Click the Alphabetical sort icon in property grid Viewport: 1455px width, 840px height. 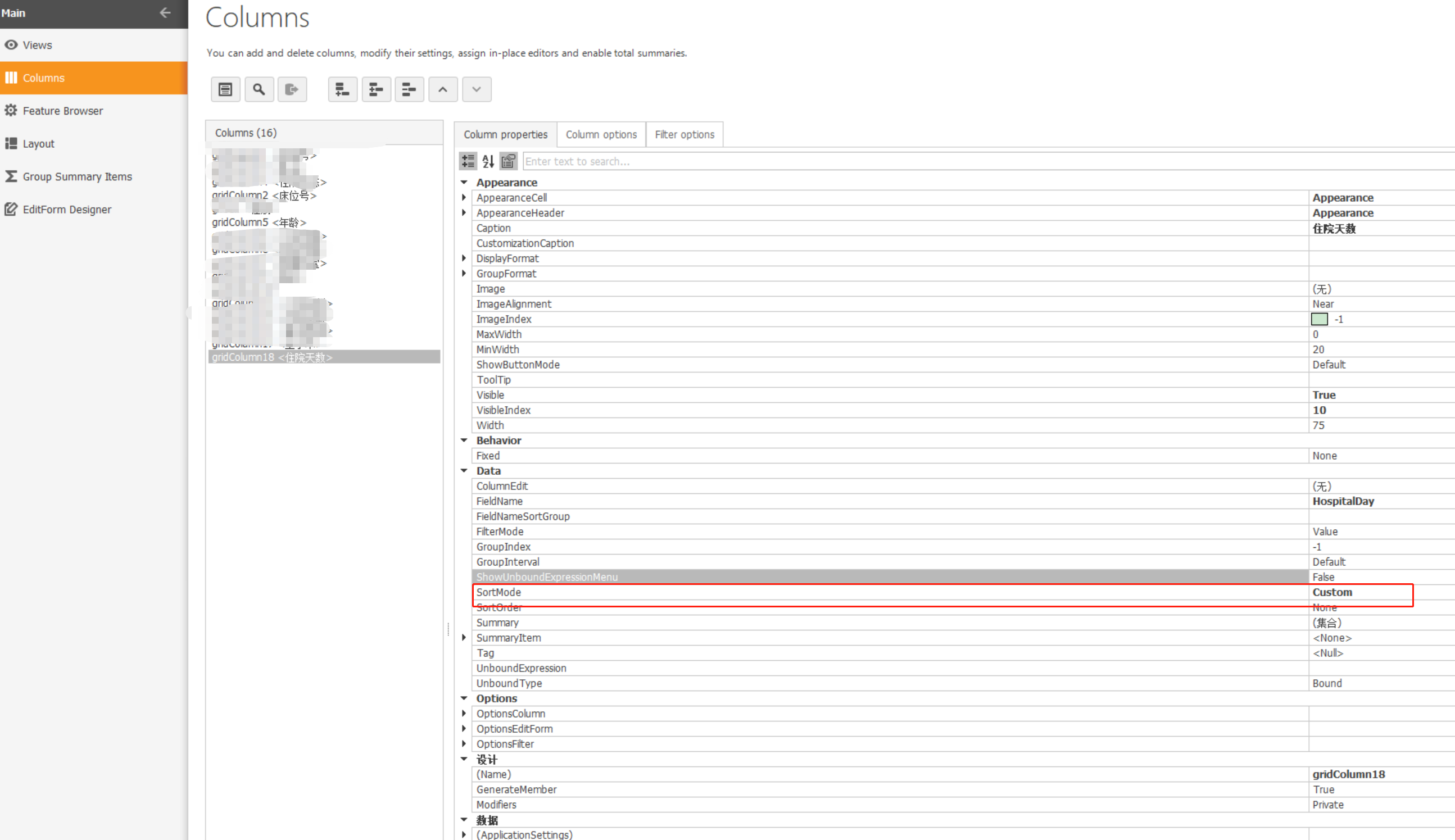click(x=488, y=161)
